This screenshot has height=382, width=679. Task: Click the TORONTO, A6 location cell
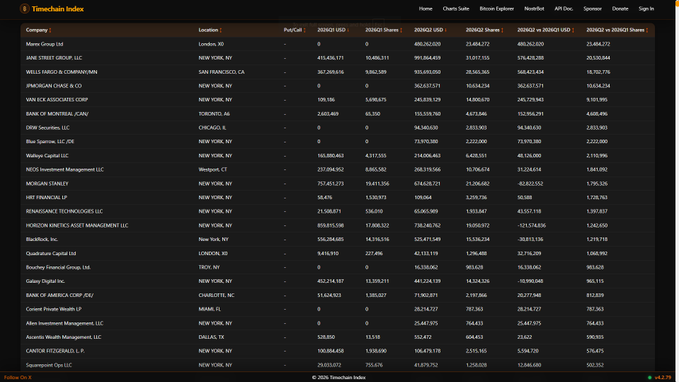pos(214,114)
